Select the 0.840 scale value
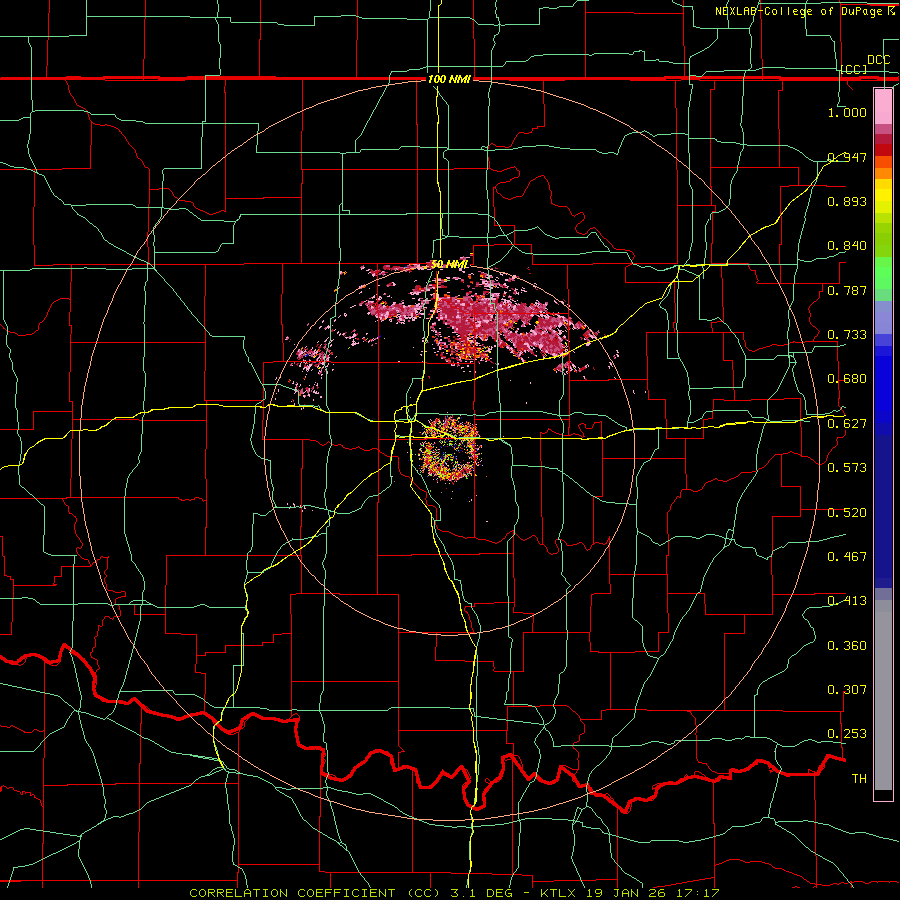900x900 pixels. [x=847, y=246]
